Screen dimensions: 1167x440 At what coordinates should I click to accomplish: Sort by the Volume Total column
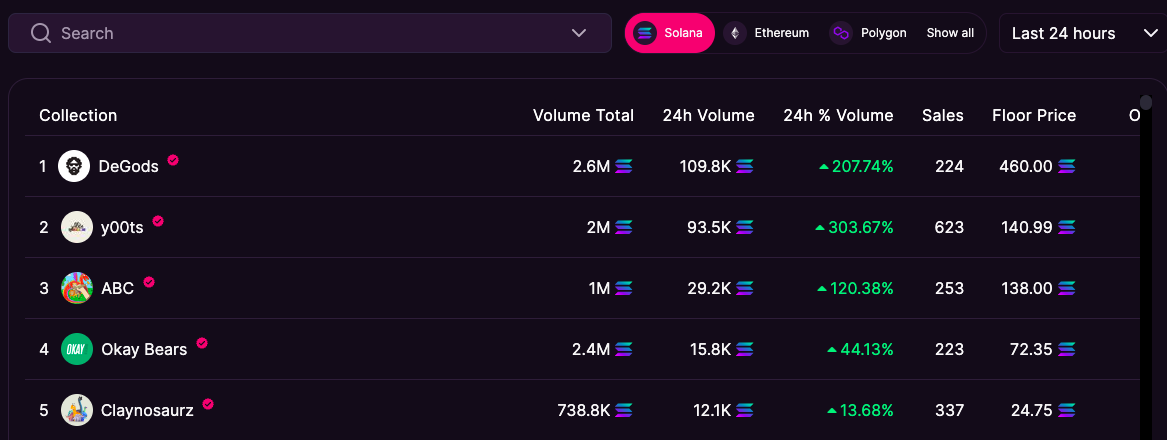tap(583, 115)
